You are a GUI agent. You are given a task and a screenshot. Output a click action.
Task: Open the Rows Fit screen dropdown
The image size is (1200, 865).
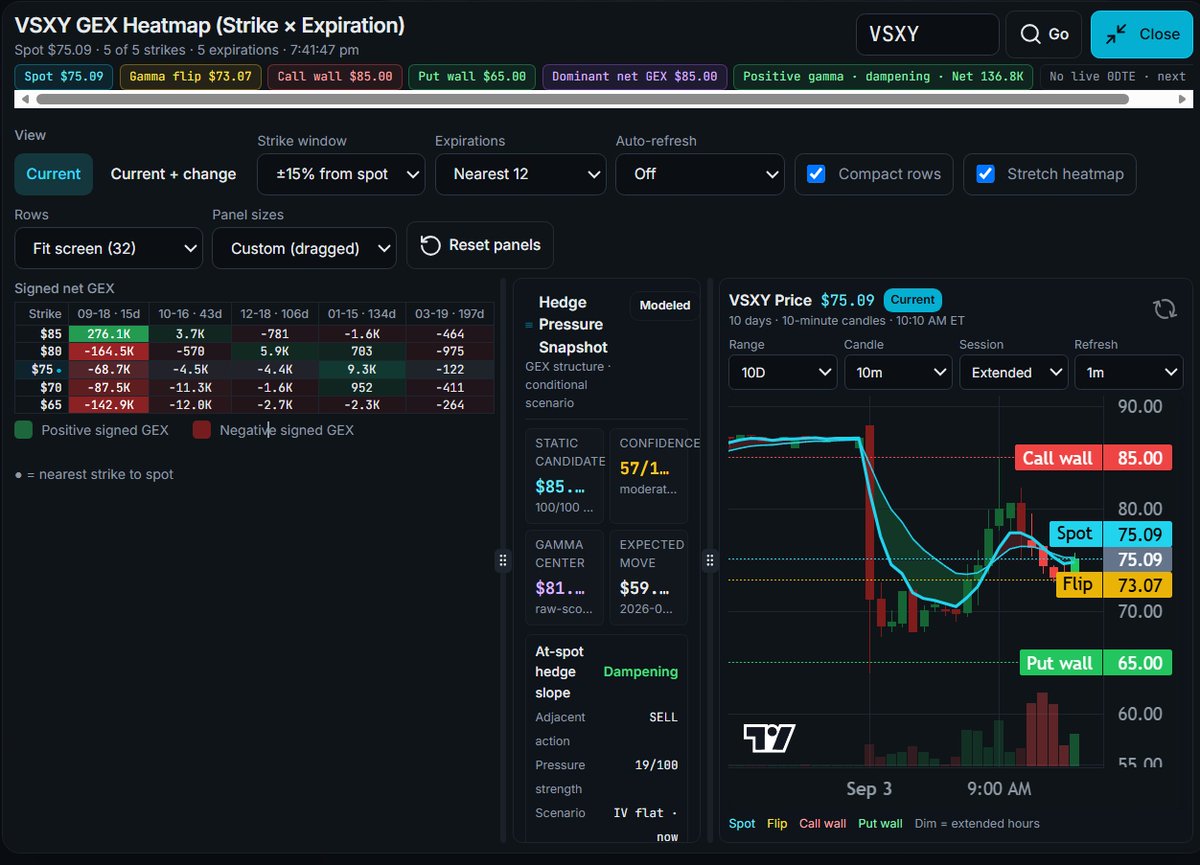point(109,248)
